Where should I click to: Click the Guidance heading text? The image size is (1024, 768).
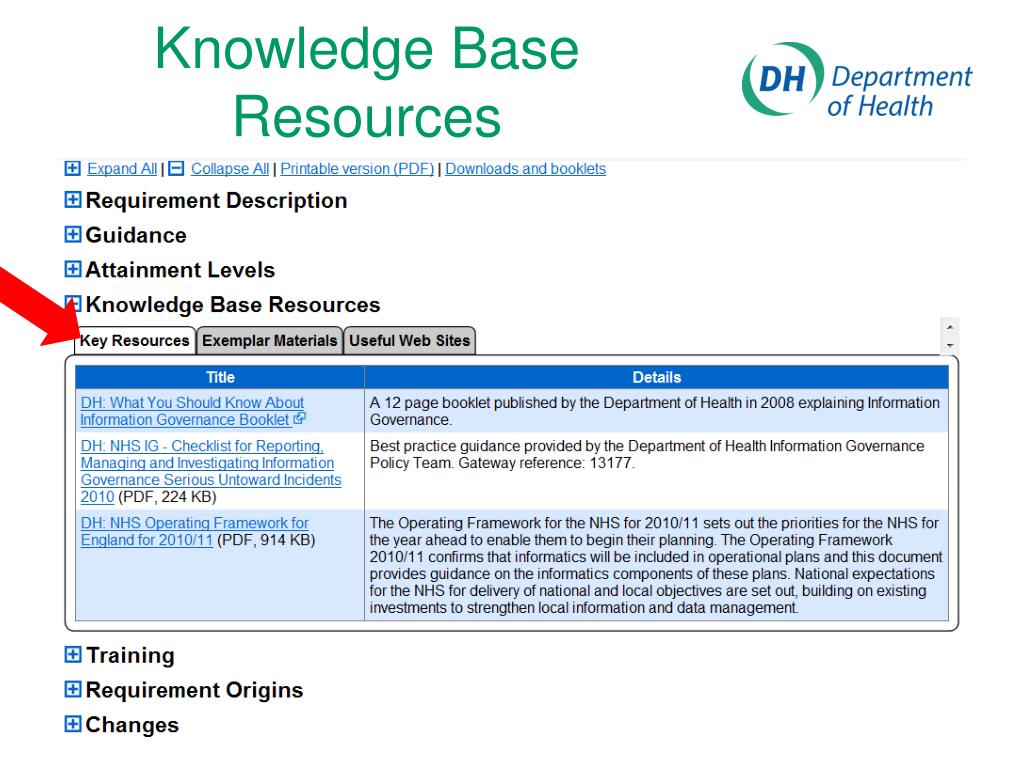tap(136, 235)
